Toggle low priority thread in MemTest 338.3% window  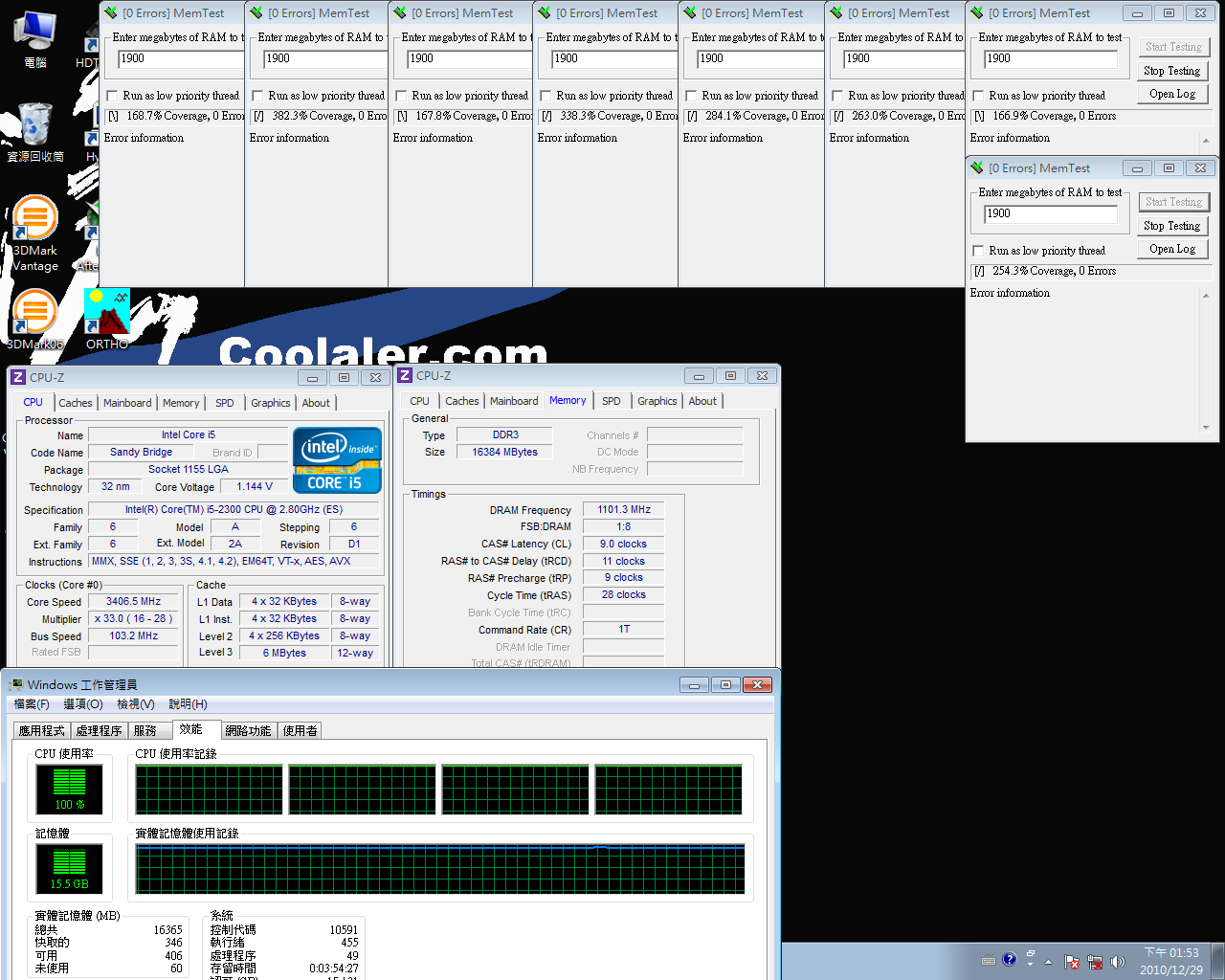(546, 96)
